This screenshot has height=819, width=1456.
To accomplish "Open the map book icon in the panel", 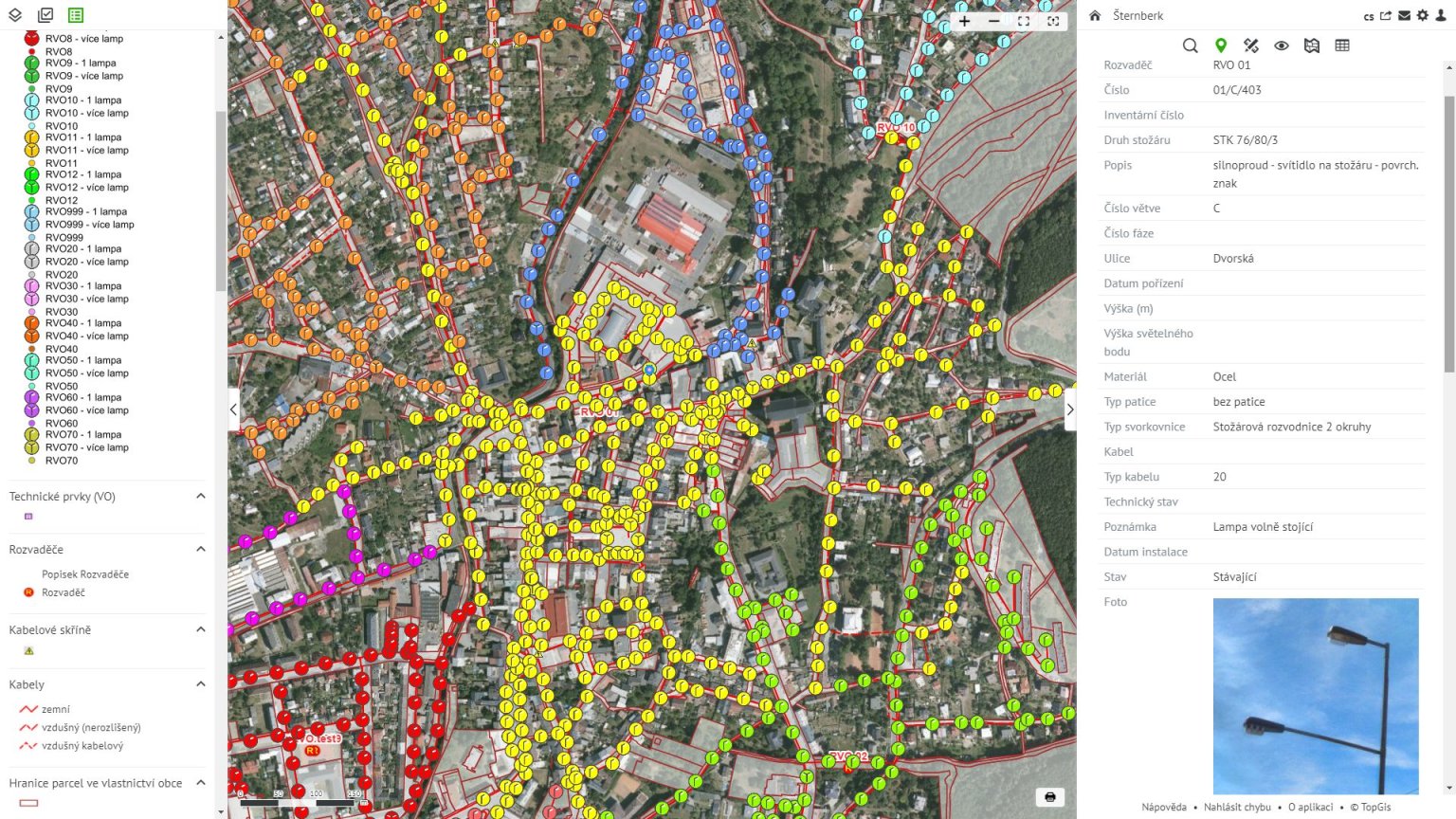I will click(x=1312, y=45).
